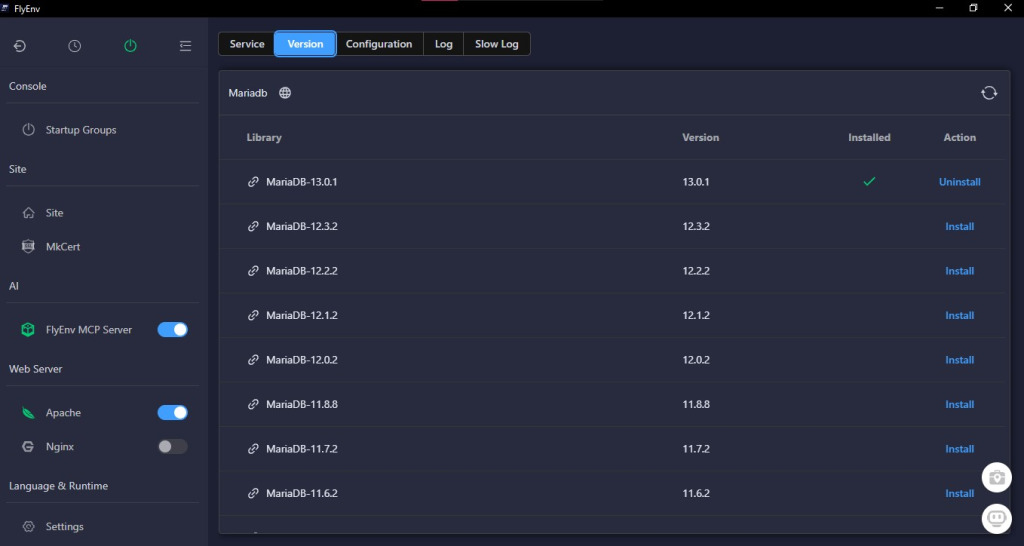
Task: Click the 13.0.1 version cell
Action: pos(696,182)
